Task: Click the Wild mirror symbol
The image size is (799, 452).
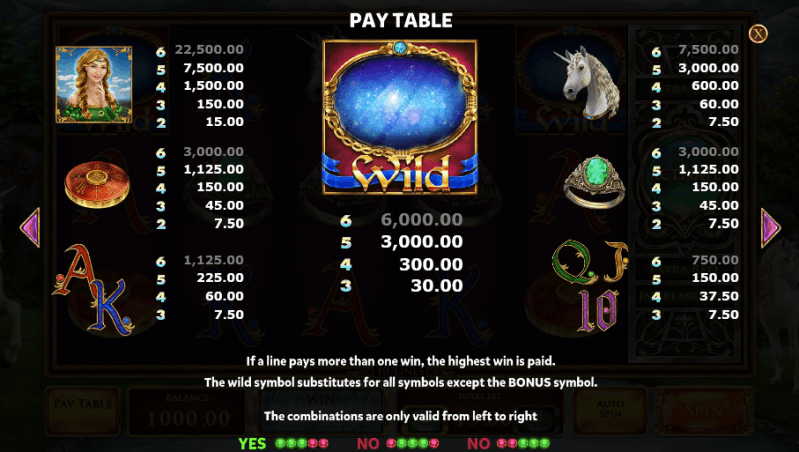Action: (400, 117)
